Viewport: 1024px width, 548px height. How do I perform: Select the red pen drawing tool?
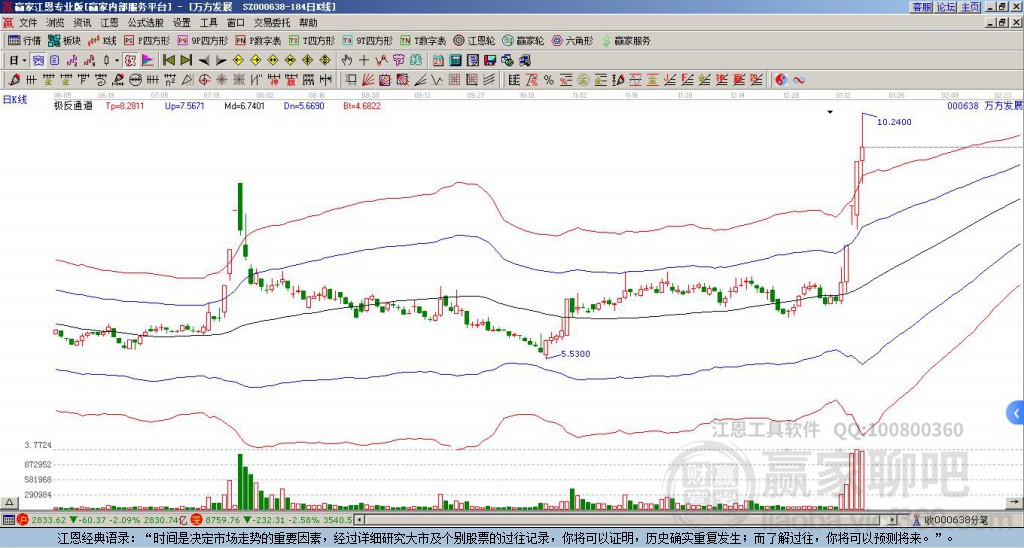pos(14,80)
